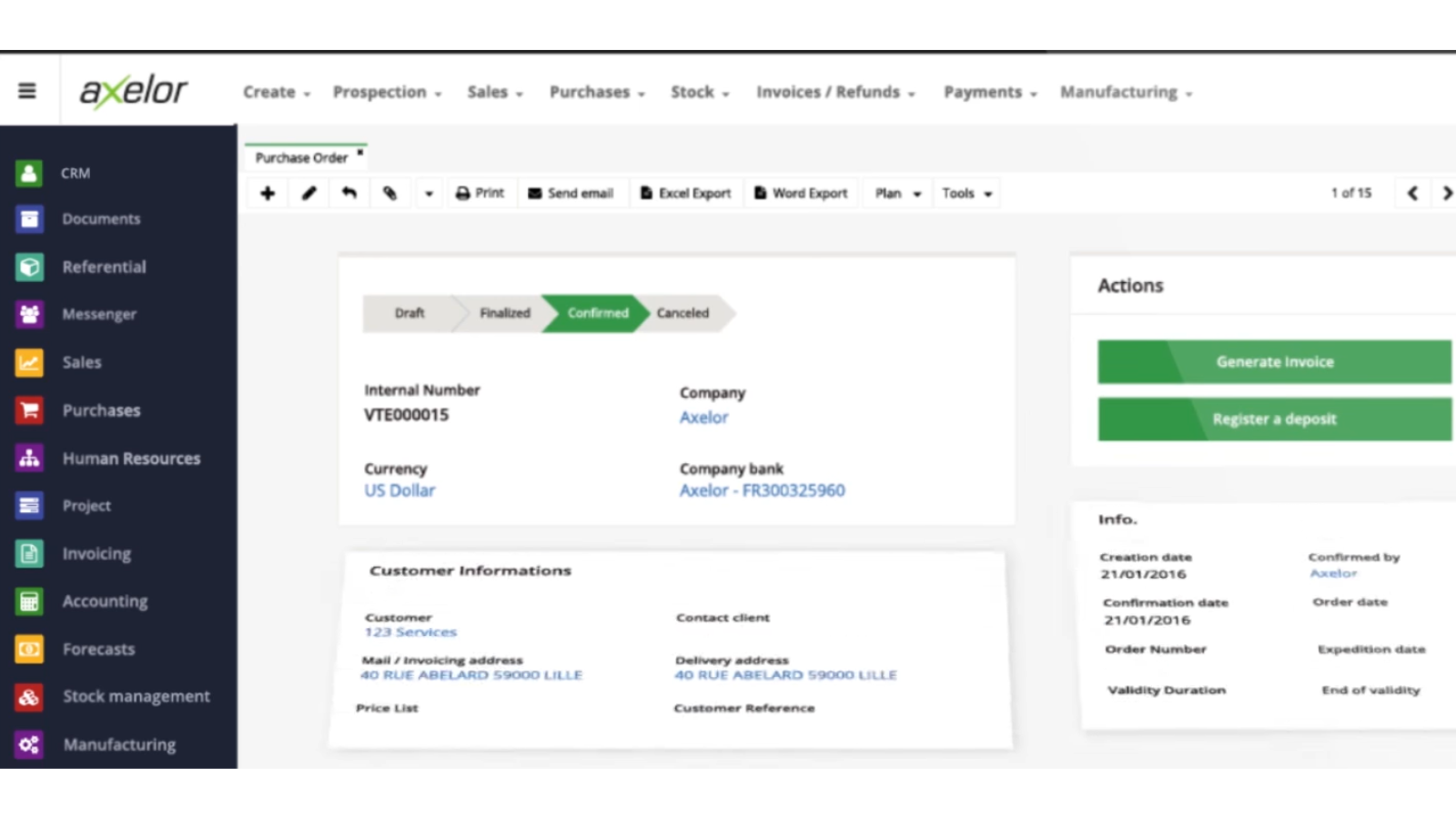This screenshot has width=1456, height=819.
Task: Open the Stock management icon
Action: point(29,696)
